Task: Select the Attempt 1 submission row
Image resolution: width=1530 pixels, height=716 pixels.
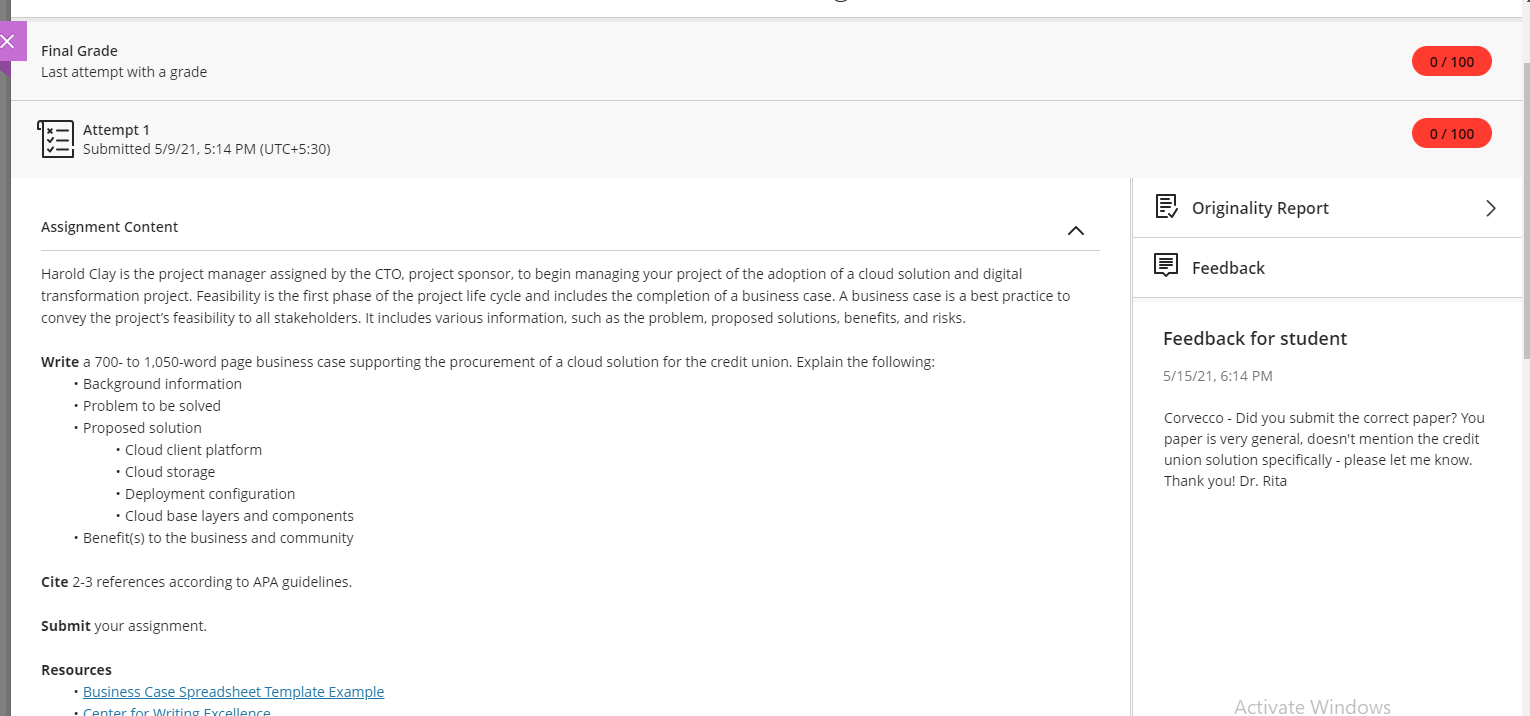Action: [765, 139]
